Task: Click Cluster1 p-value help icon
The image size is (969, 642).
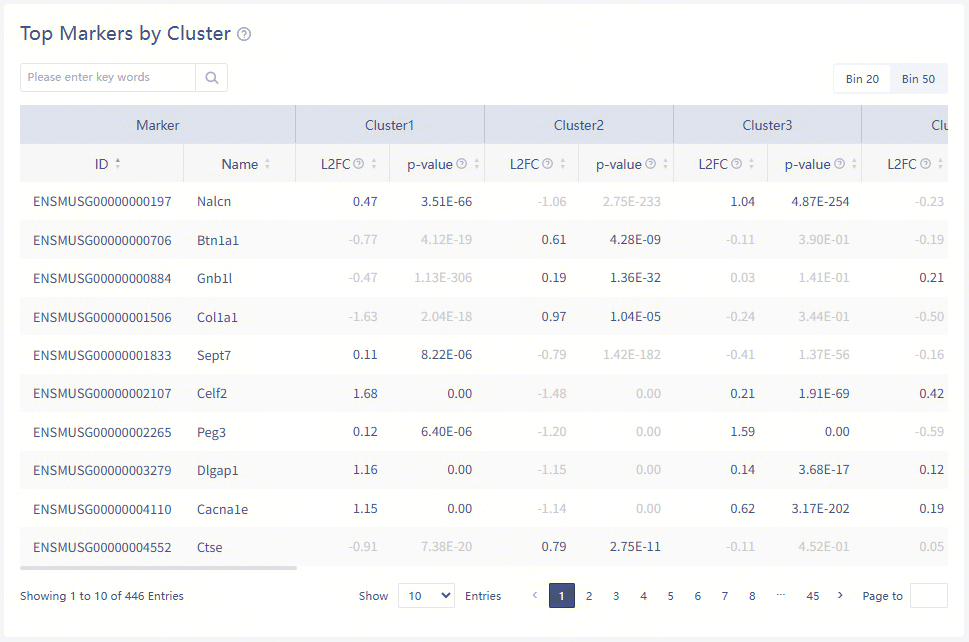Action: coord(461,164)
